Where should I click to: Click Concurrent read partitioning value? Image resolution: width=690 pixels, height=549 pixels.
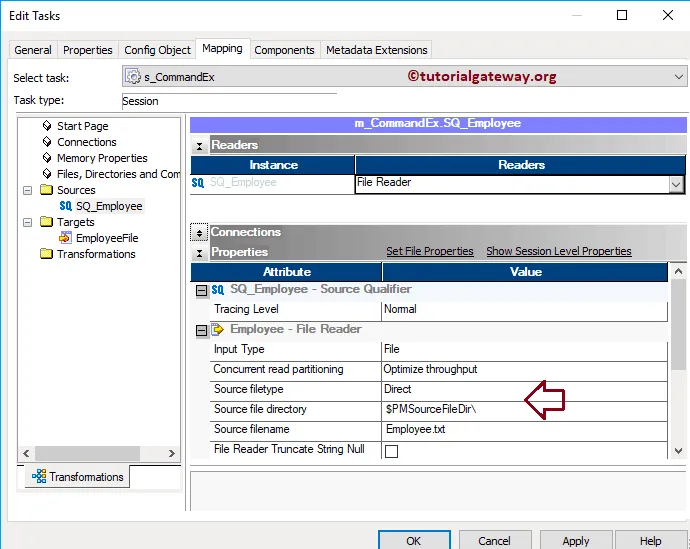524,369
